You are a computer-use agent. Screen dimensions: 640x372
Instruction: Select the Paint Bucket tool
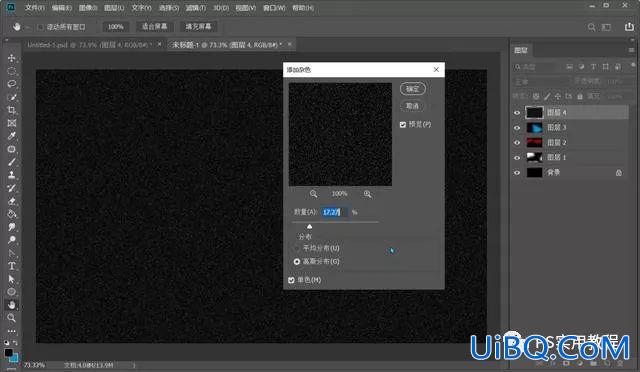pyautogui.click(x=11, y=214)
